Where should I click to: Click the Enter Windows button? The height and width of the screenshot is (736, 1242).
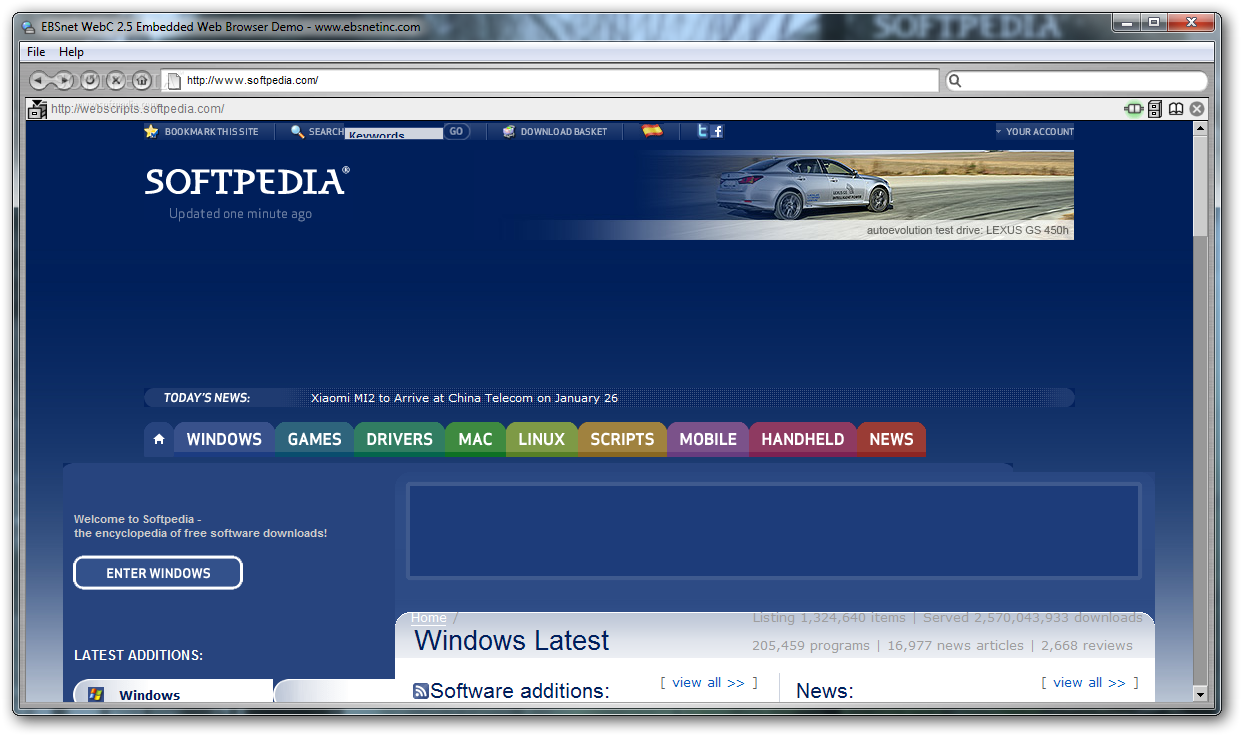[x=158, y=573]
